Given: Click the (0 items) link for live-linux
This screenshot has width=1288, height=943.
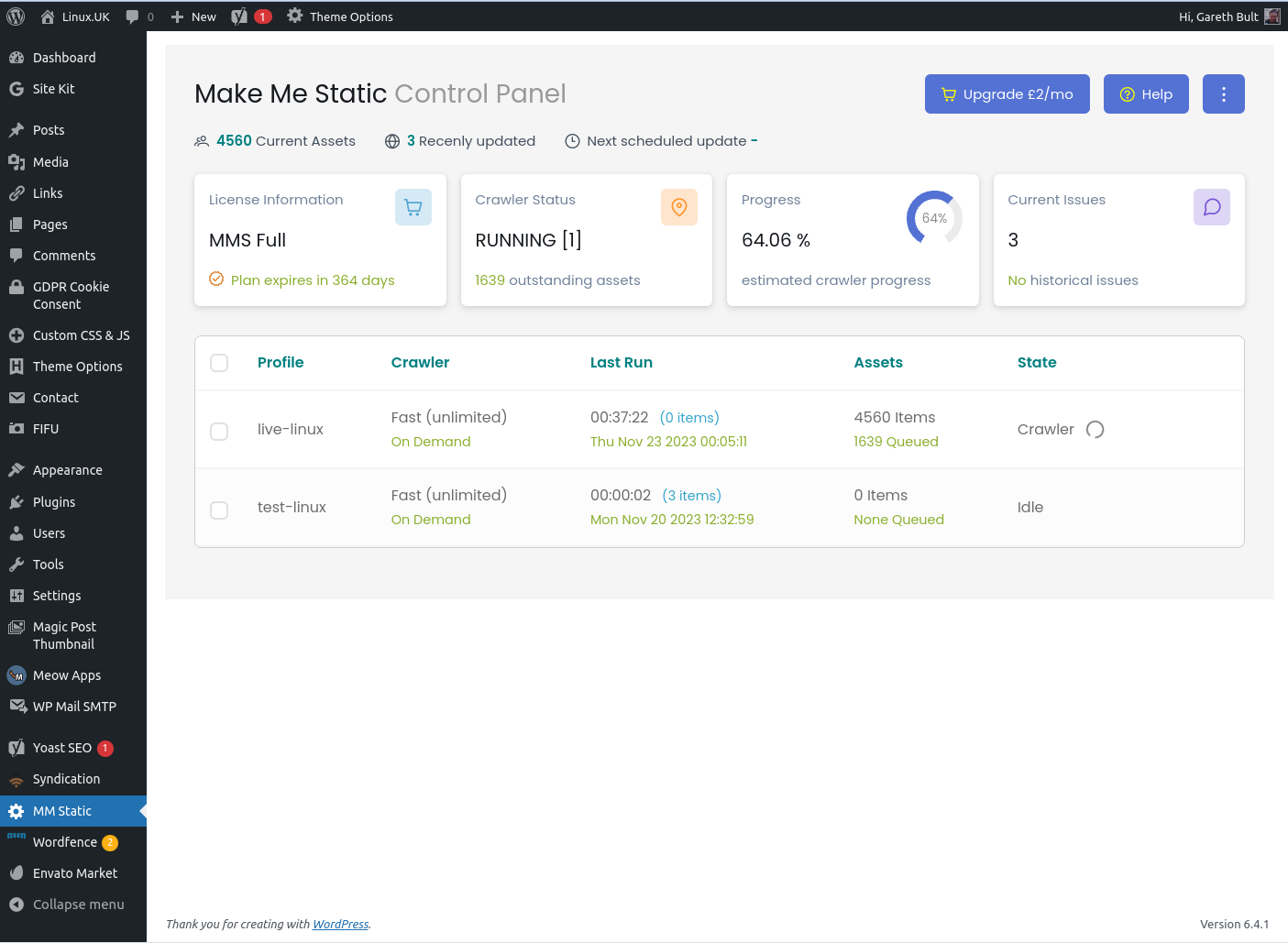Looking at the screenshot, I should (689, 418).
